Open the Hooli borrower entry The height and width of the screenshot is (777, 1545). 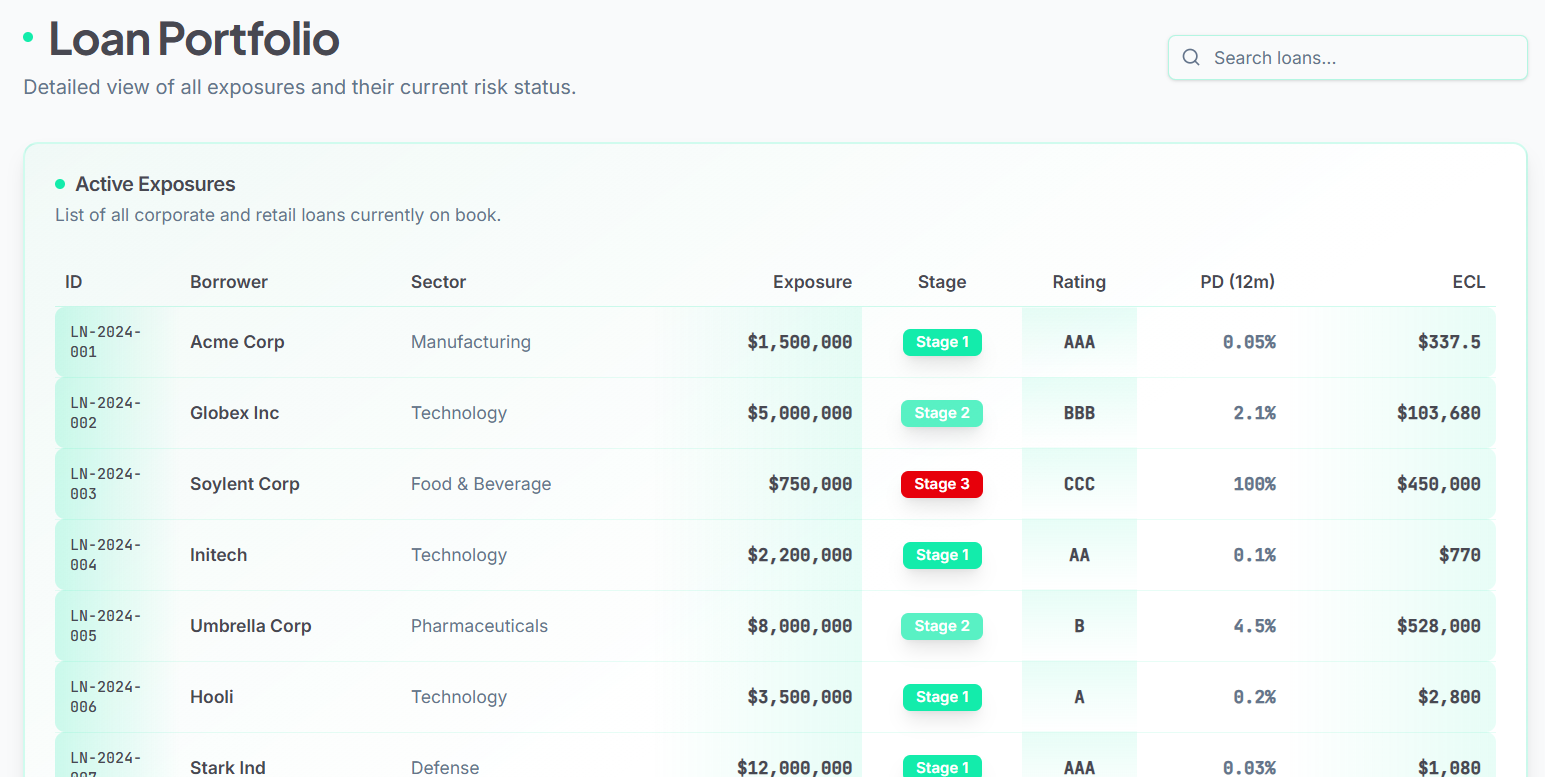pos(212,697)
